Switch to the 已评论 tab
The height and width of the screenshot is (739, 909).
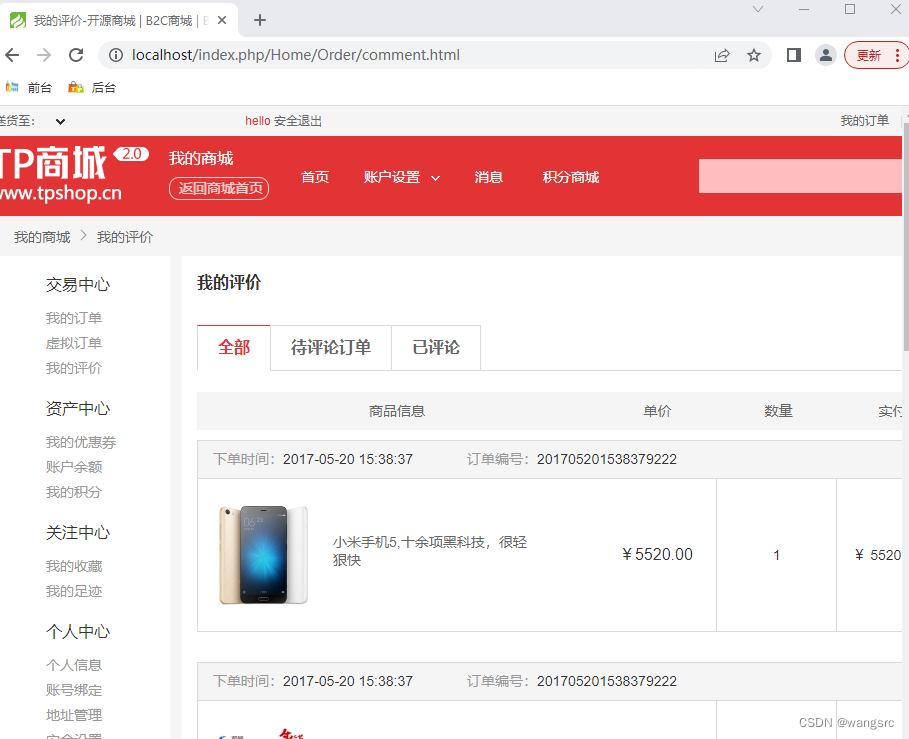(x=435, y=347)
